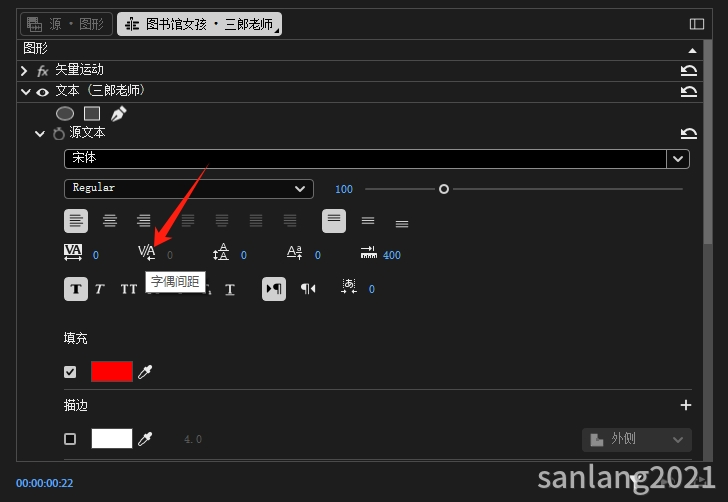The width and height of the screenshot is (728, 502).
Task: Click the tsume value 0
Action: [371, 289]
